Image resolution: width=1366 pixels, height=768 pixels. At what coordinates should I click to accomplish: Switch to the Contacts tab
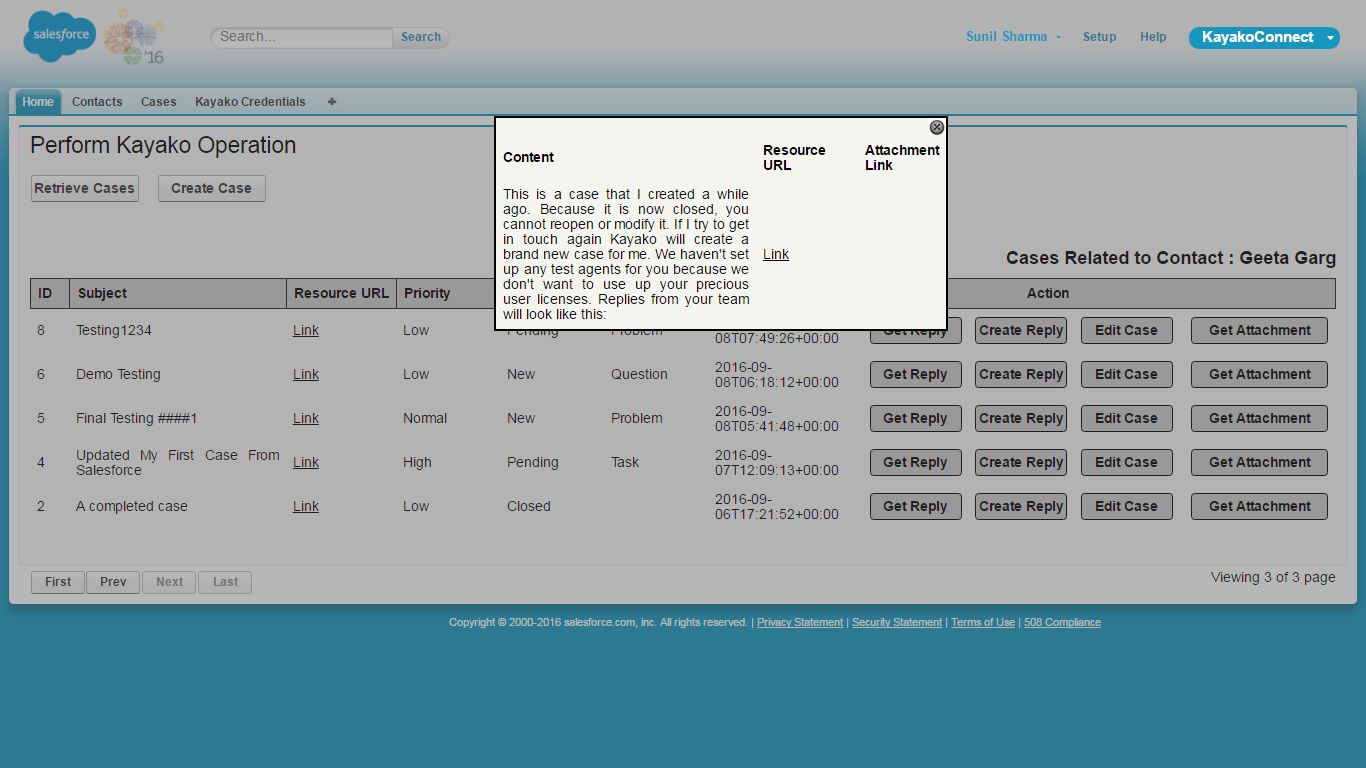(x=97, y=102)
